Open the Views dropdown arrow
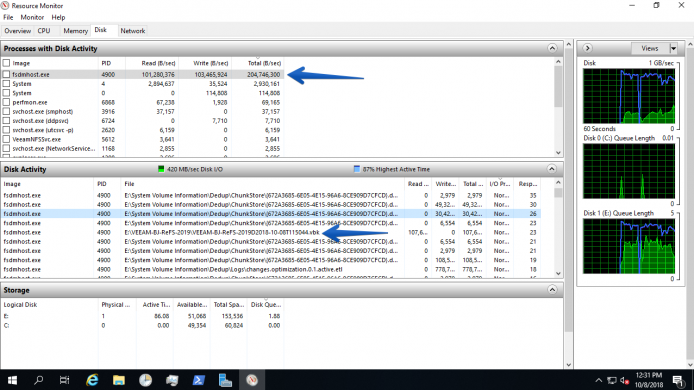Viewport: 694px width, 390px height. (x=673, y=48)
